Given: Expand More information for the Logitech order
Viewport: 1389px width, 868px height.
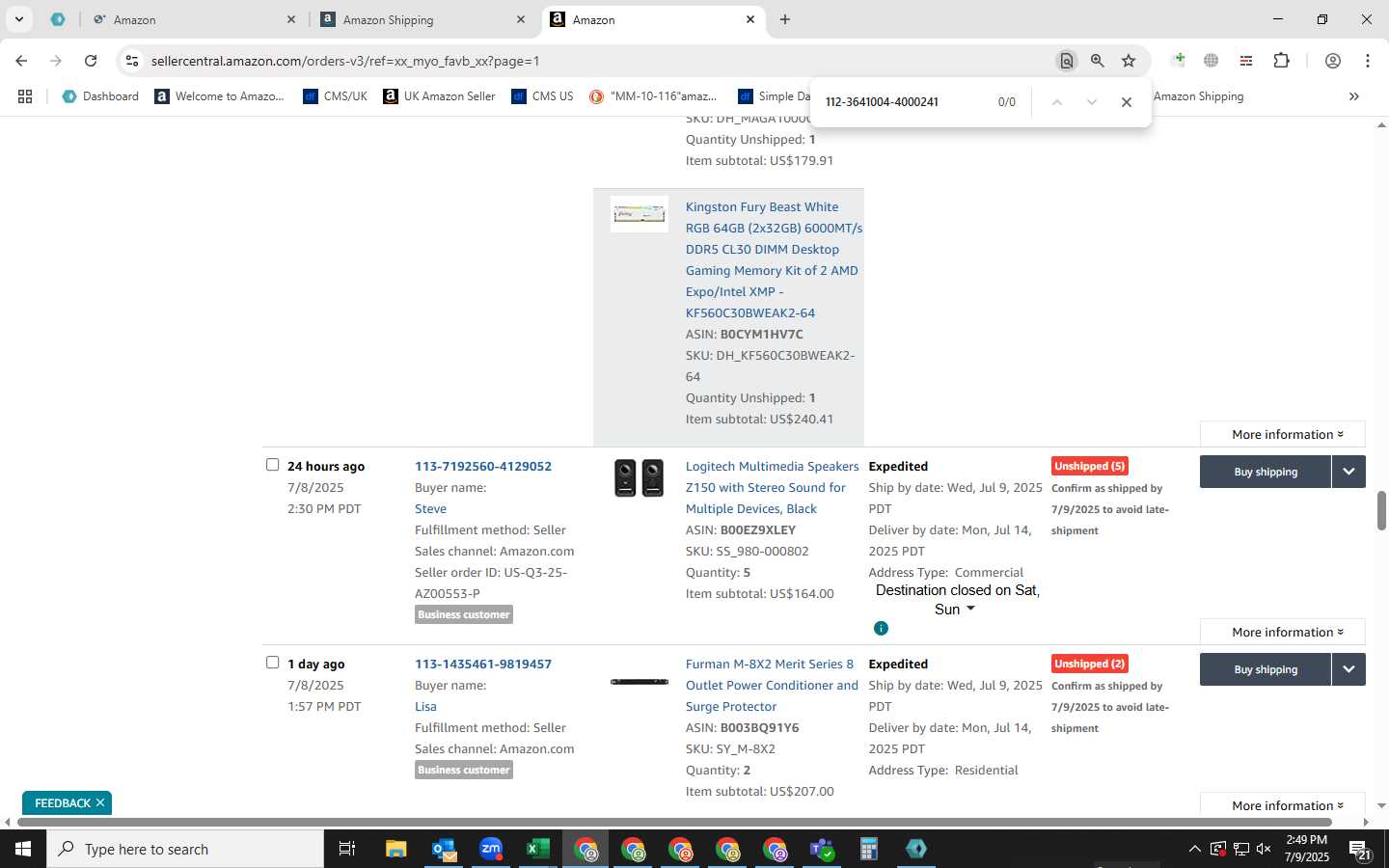Looking at the screenshot, I should click(x=1283, y=632).
